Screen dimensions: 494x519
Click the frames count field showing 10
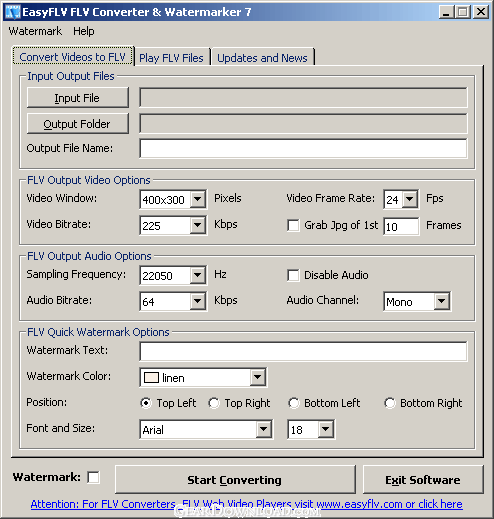point(401,226)
